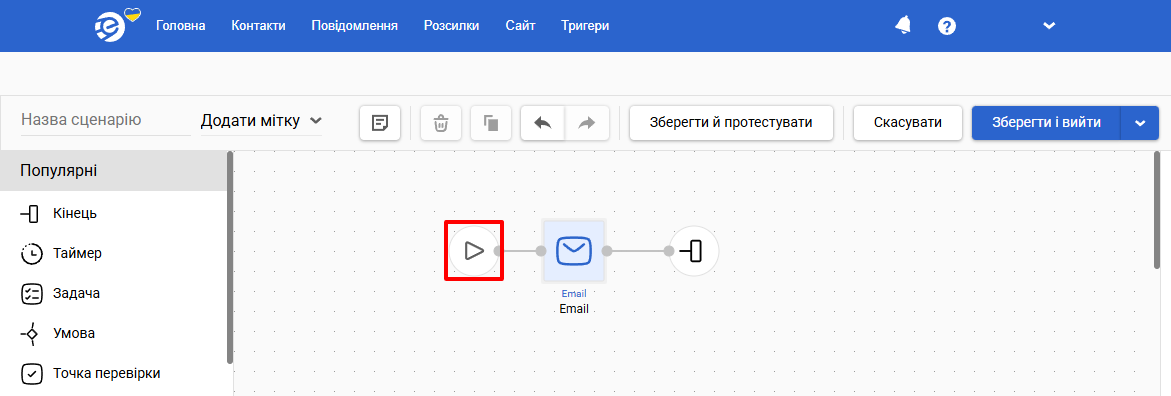Screen dimensions: 1171x396
Task: Select the Таймер clock icon
Action: pos(31,254)
